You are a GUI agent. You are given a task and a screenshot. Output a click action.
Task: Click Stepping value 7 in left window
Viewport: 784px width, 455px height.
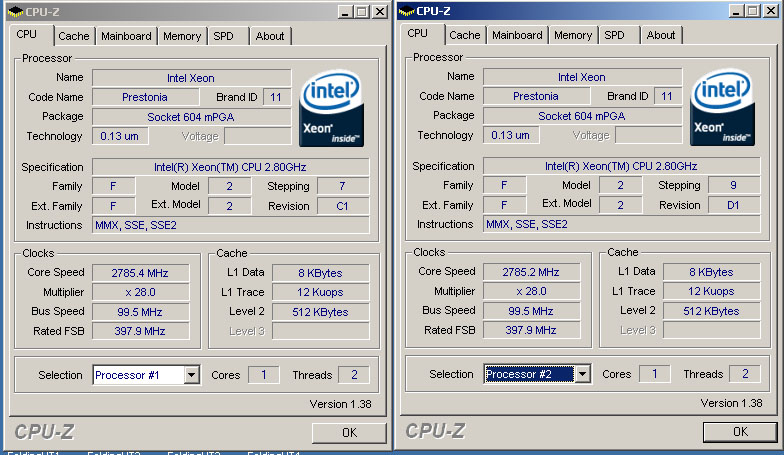click(x=343, y=186)
